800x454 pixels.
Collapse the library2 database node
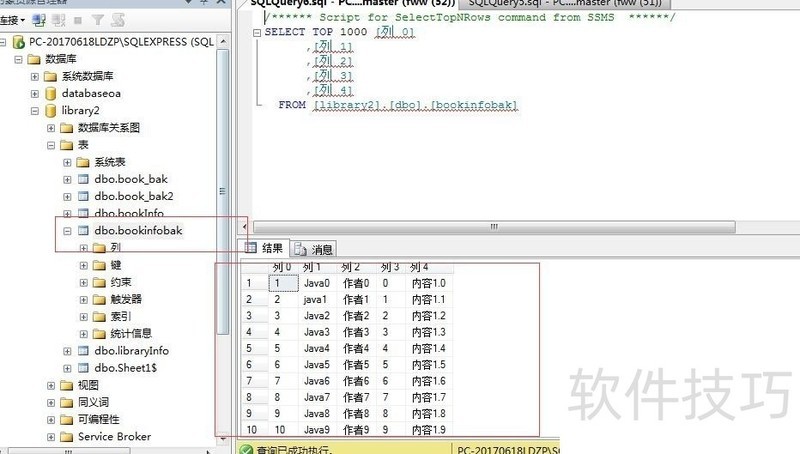(35, 111)
